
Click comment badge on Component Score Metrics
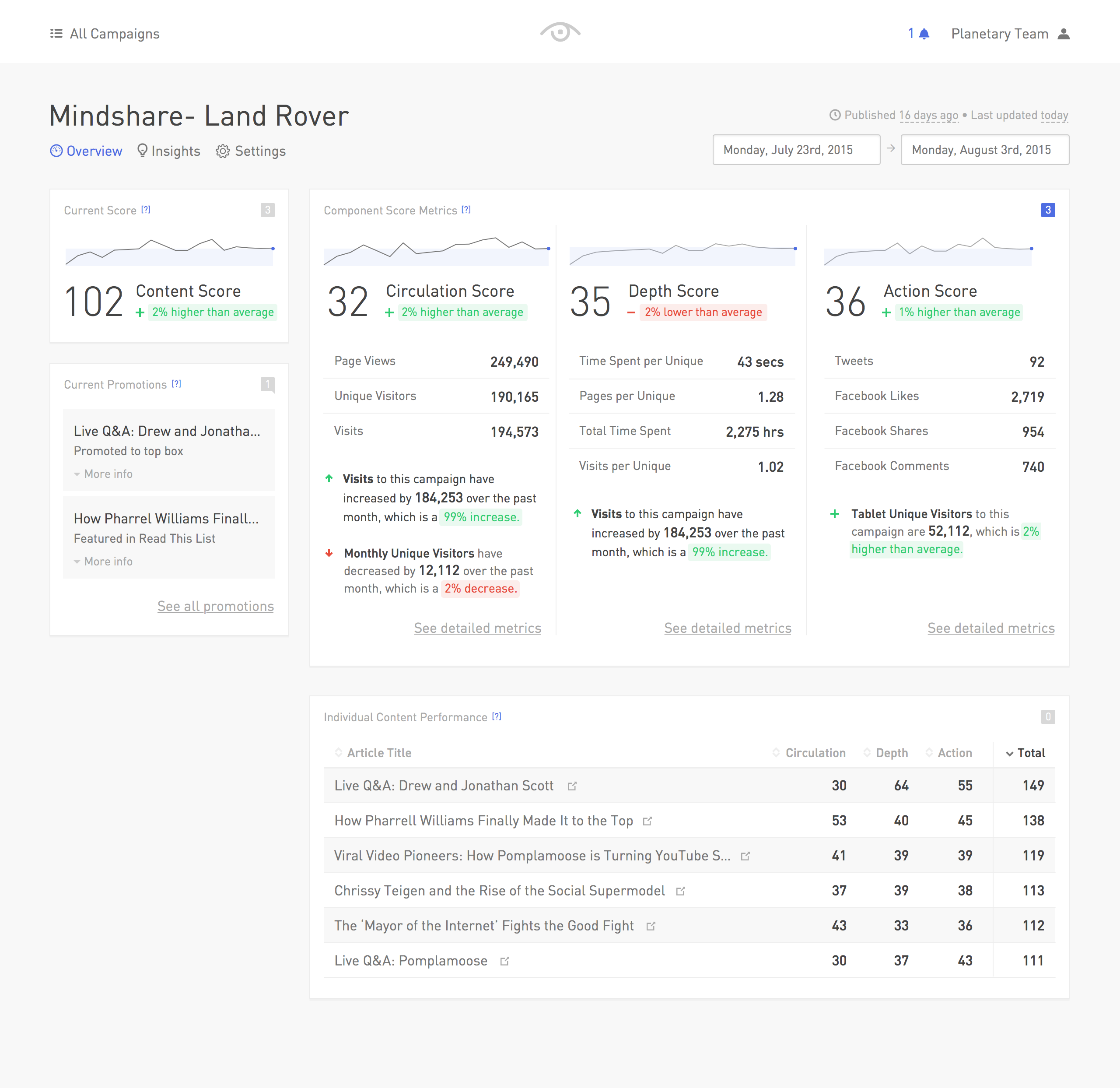1047,210
